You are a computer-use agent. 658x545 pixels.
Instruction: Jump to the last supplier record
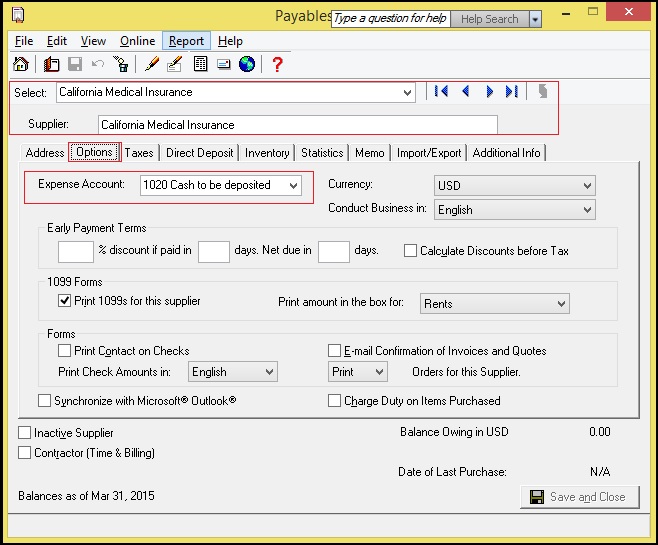coord(512,92)
